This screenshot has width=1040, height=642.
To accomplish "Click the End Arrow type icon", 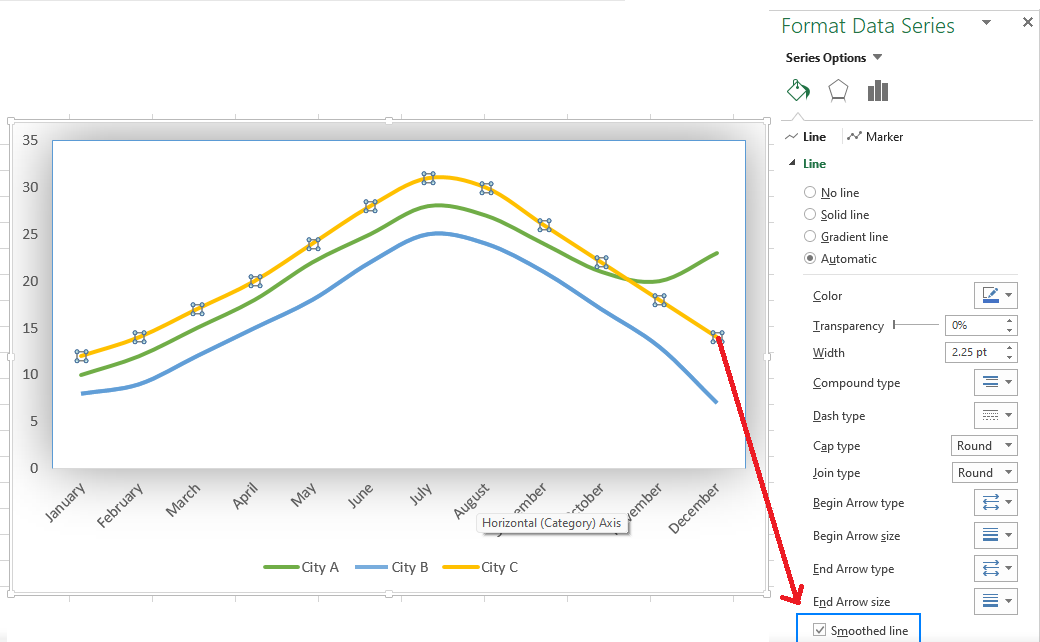I will (995, 568).
